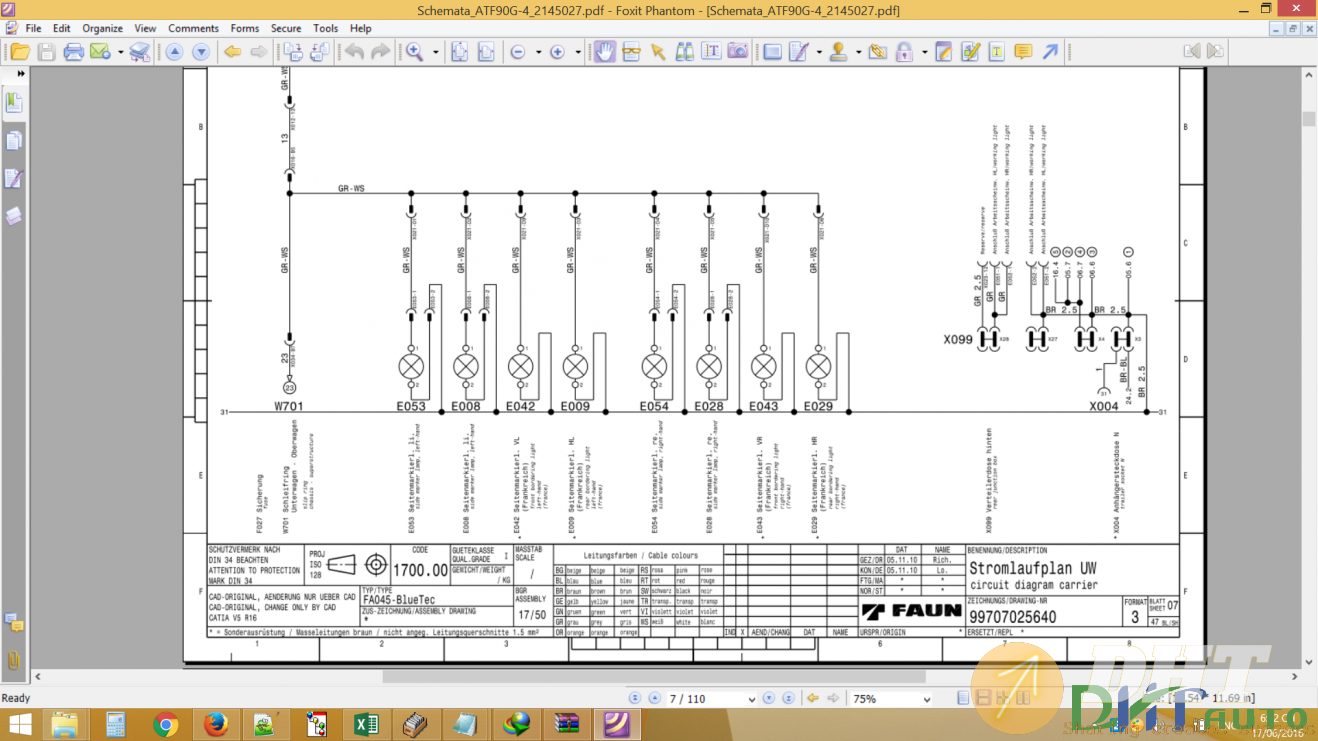The width and height of the screenshot is (1318, 741).
Task: Open dropdown beside Zoom In plus button
Action: (x=577, y=52)
